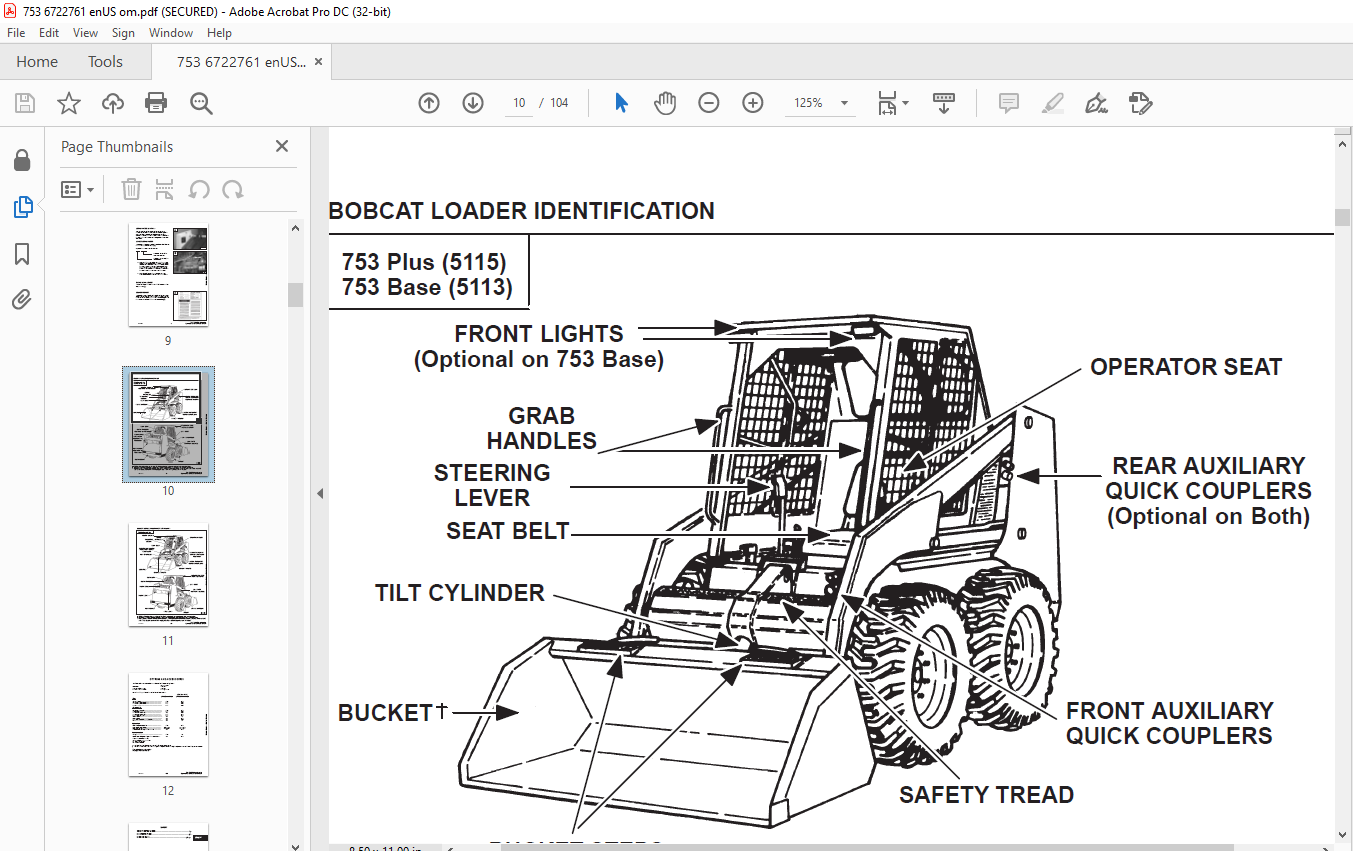Open the File menu
Viewport: 1353px width, 851px height.
[16, 33]
